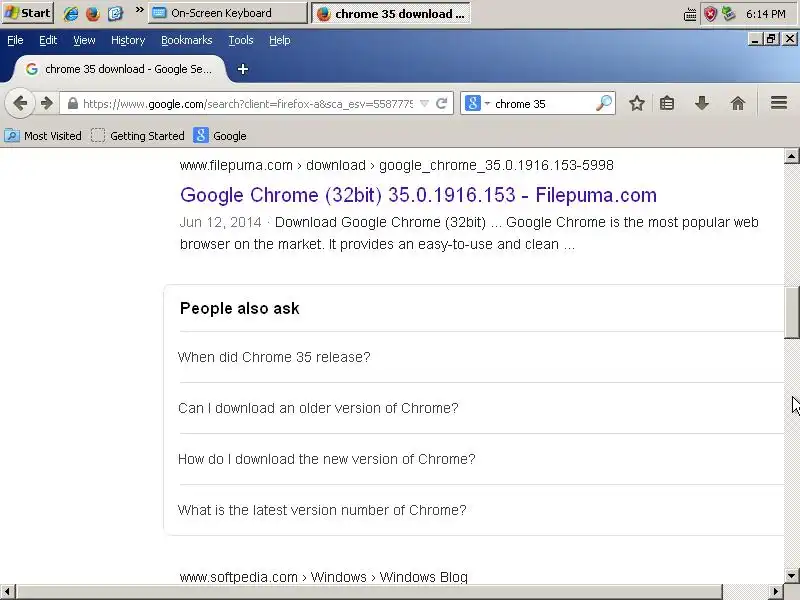Viewport: 800px width, 600px height.
Task: Expand When did Chrome 35 release?
Action: [274, 357]
